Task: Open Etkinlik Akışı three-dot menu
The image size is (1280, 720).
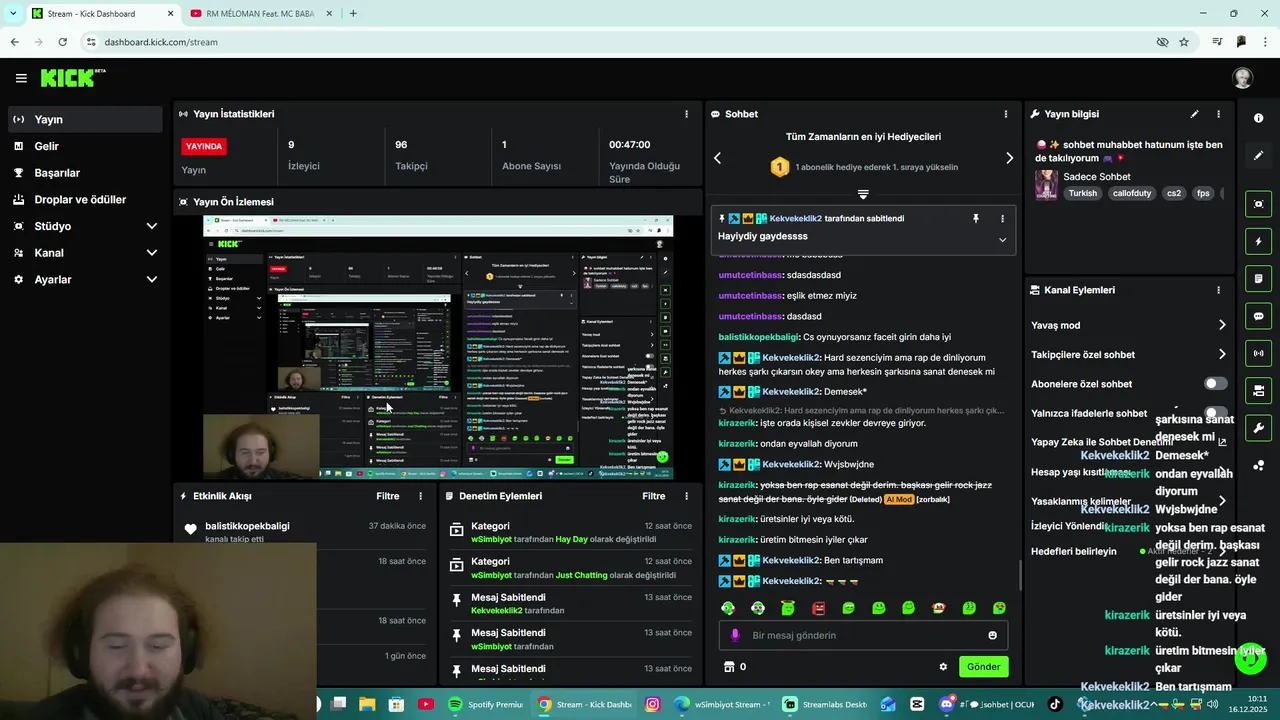Action: point(420,496)
